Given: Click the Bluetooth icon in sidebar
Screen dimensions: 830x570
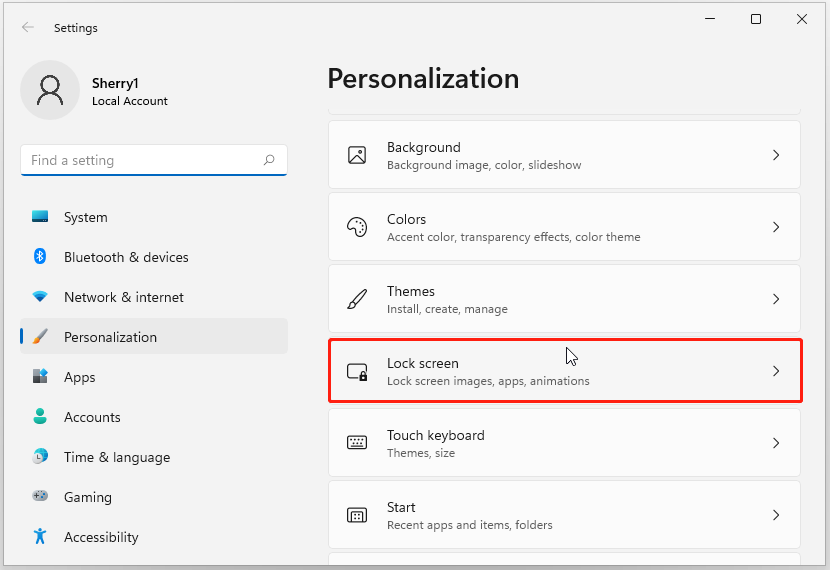Looking at the screenshot, I should point(40,257).
